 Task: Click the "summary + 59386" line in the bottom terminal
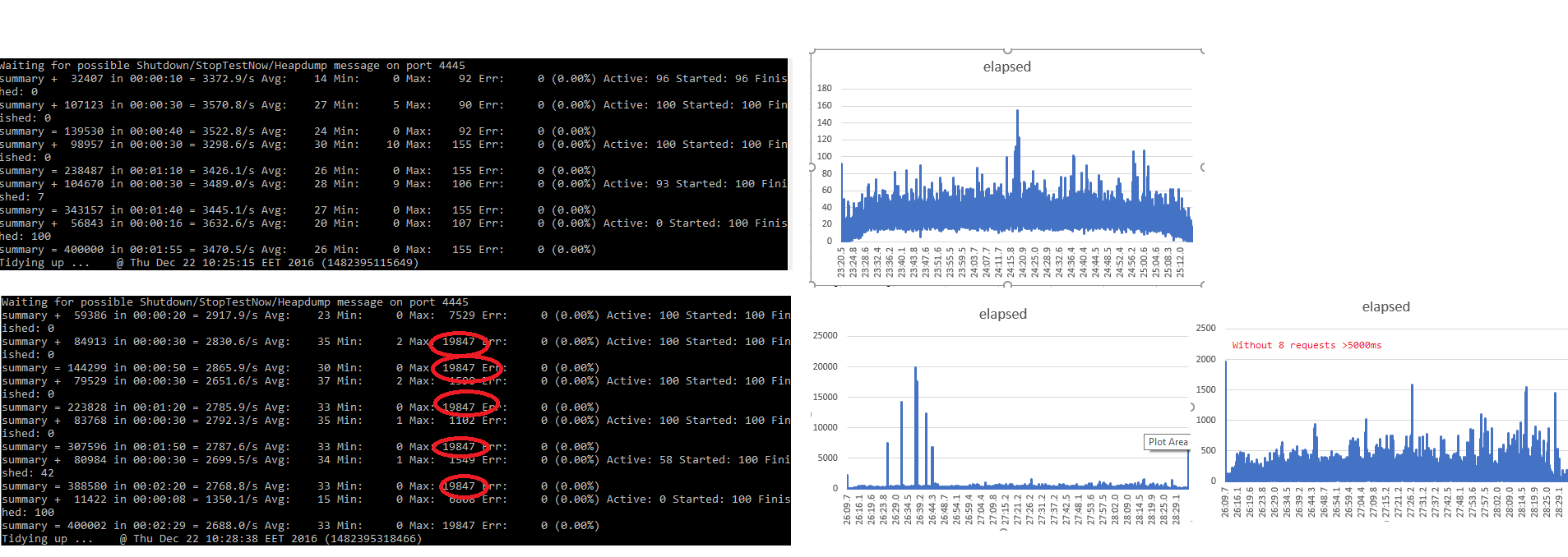pyautogui.click(x=396, y=315)
